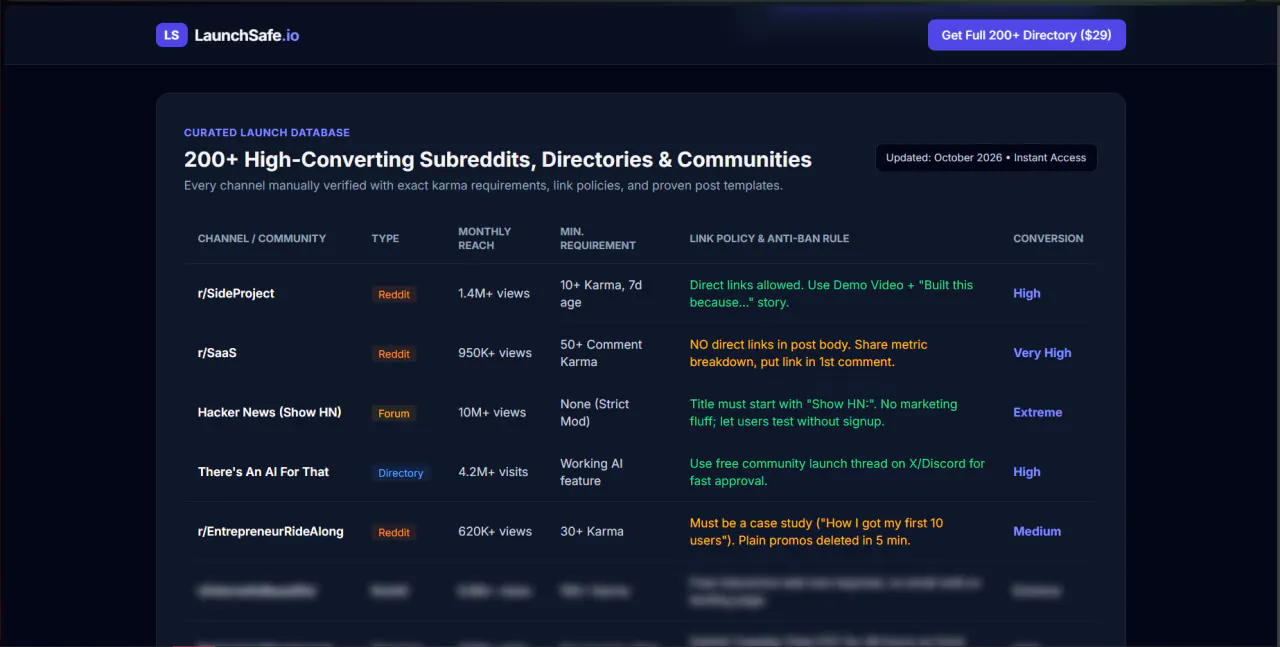This screenshot has width=1280, height=647.
Task: Click the Extreme conversion rating for Hacker News
Action: [1038, 412]
